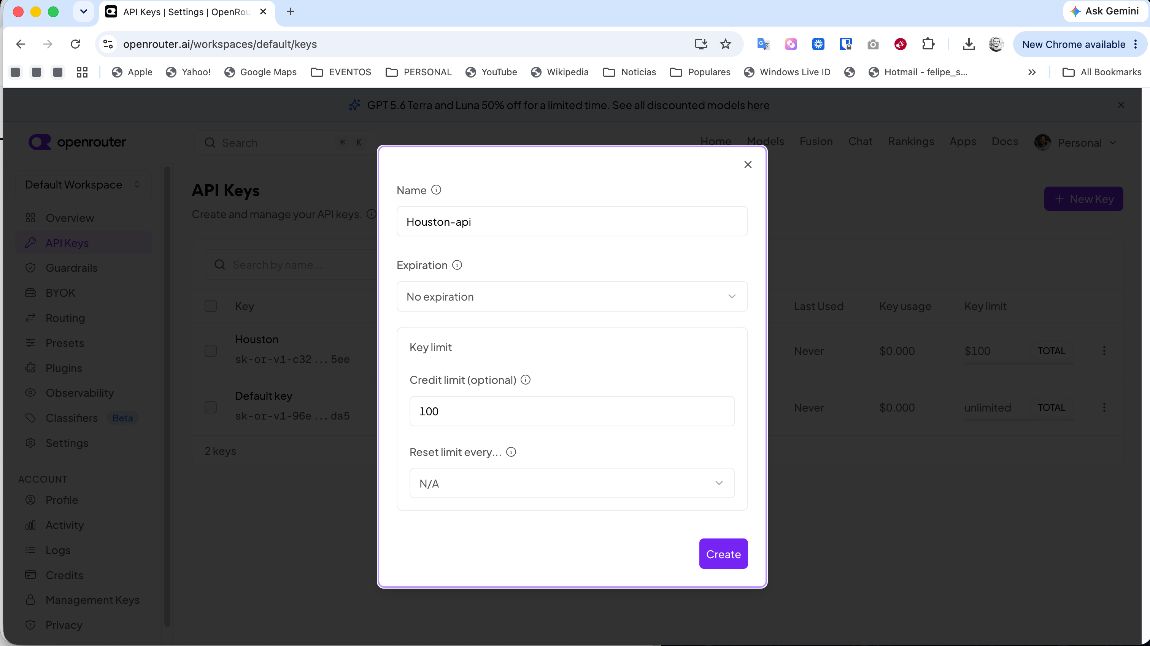The width and height of the screenshot is (1150, 646).
Task: Open the Chat nav item
Action: (860, 141)
